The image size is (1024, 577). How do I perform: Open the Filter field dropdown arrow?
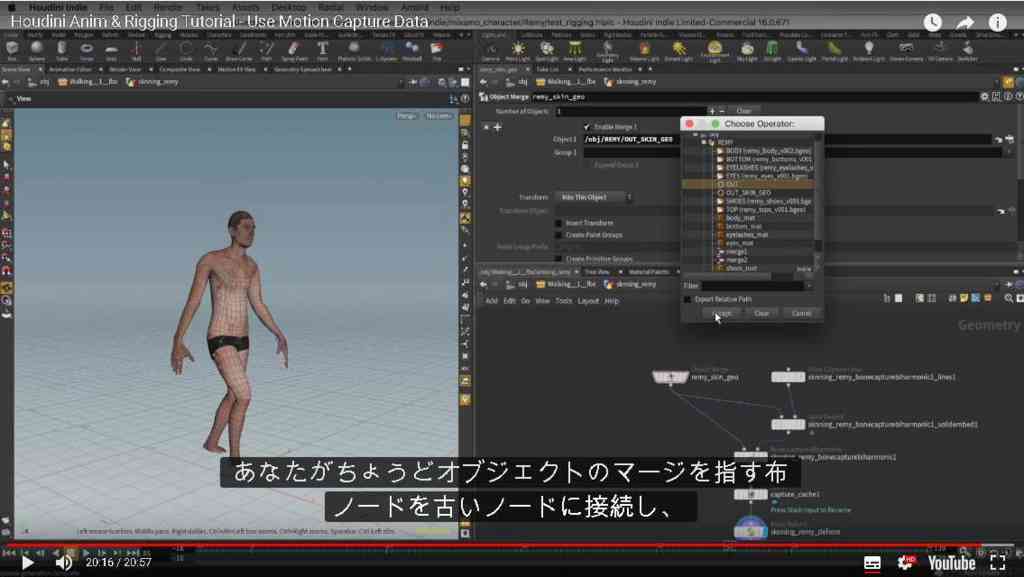pyautogui.click(x=809, y=286)
